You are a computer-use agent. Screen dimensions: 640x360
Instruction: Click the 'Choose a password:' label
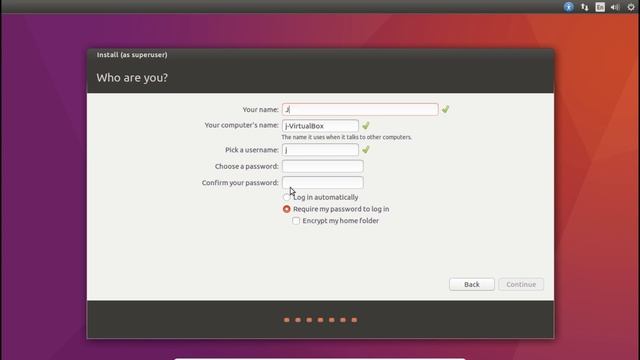(x=247, y=166)
